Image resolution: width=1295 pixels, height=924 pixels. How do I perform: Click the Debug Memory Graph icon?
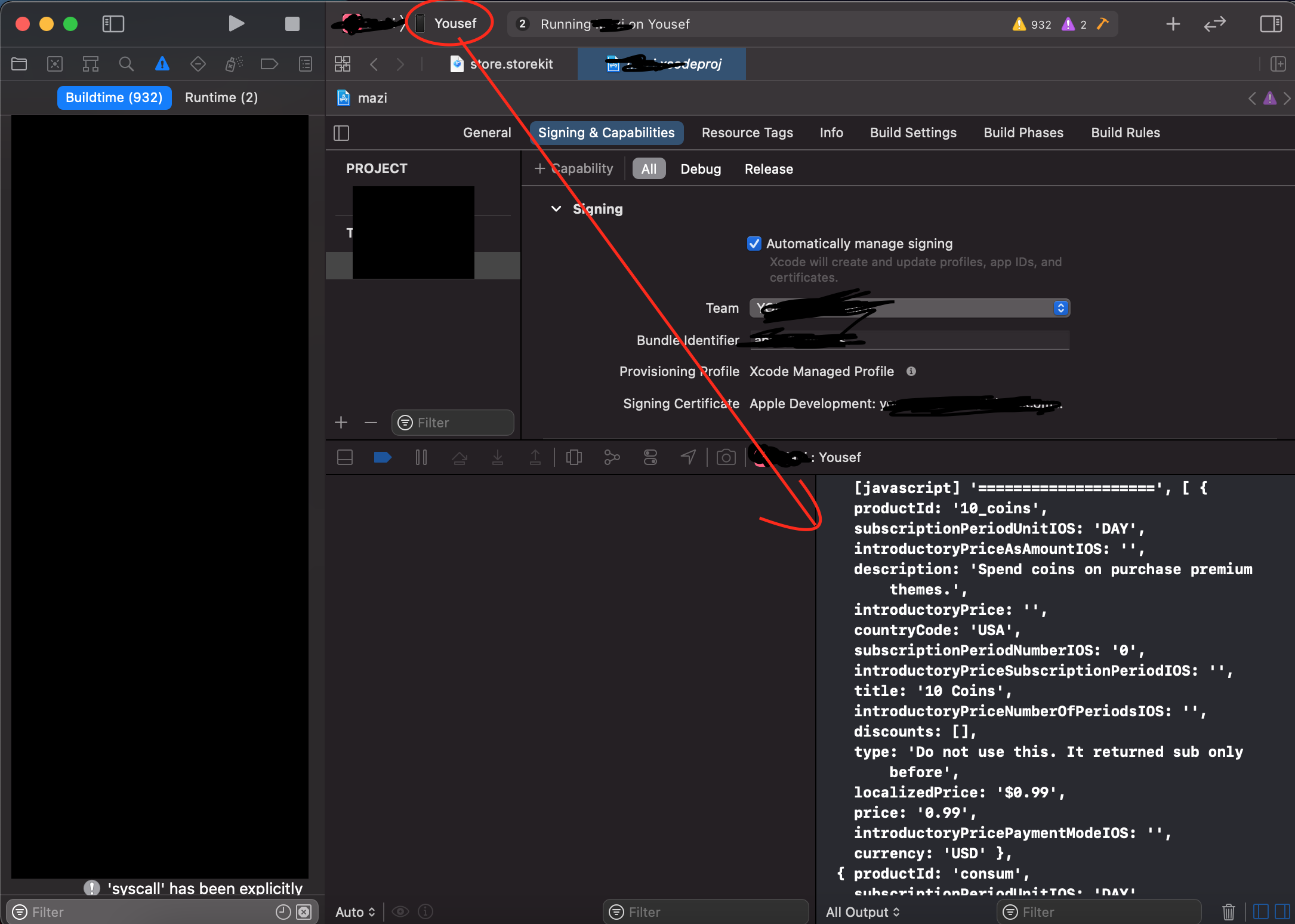click(x=612, y=457)
